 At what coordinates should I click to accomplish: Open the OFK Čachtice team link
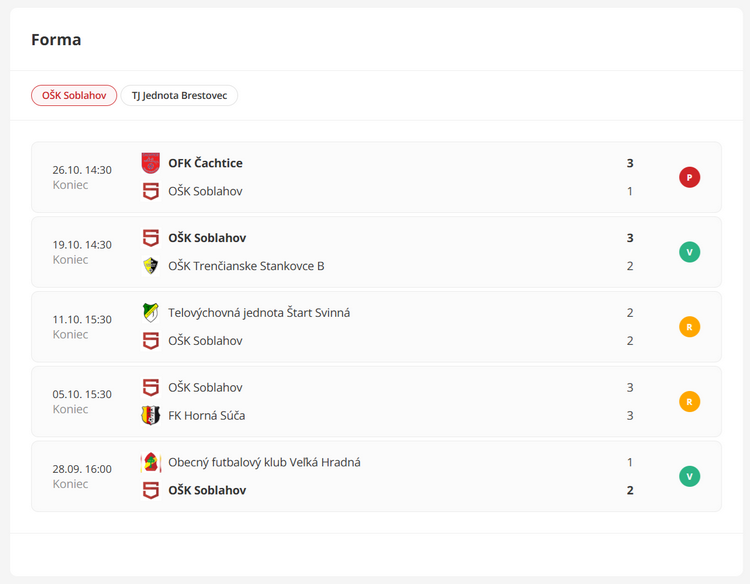[205, 163]
